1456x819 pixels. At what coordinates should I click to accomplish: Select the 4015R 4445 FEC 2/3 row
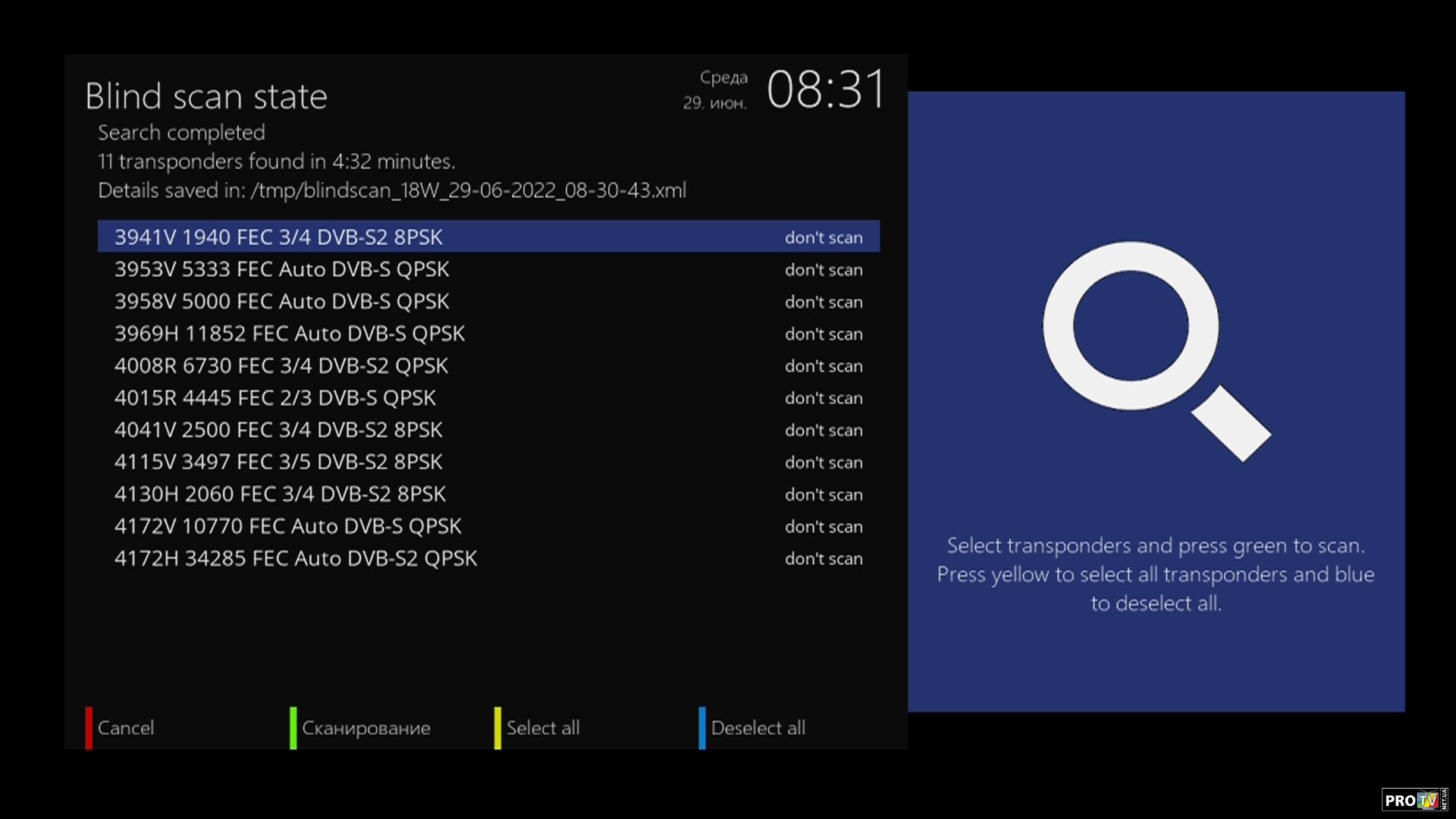click(488, 398)
